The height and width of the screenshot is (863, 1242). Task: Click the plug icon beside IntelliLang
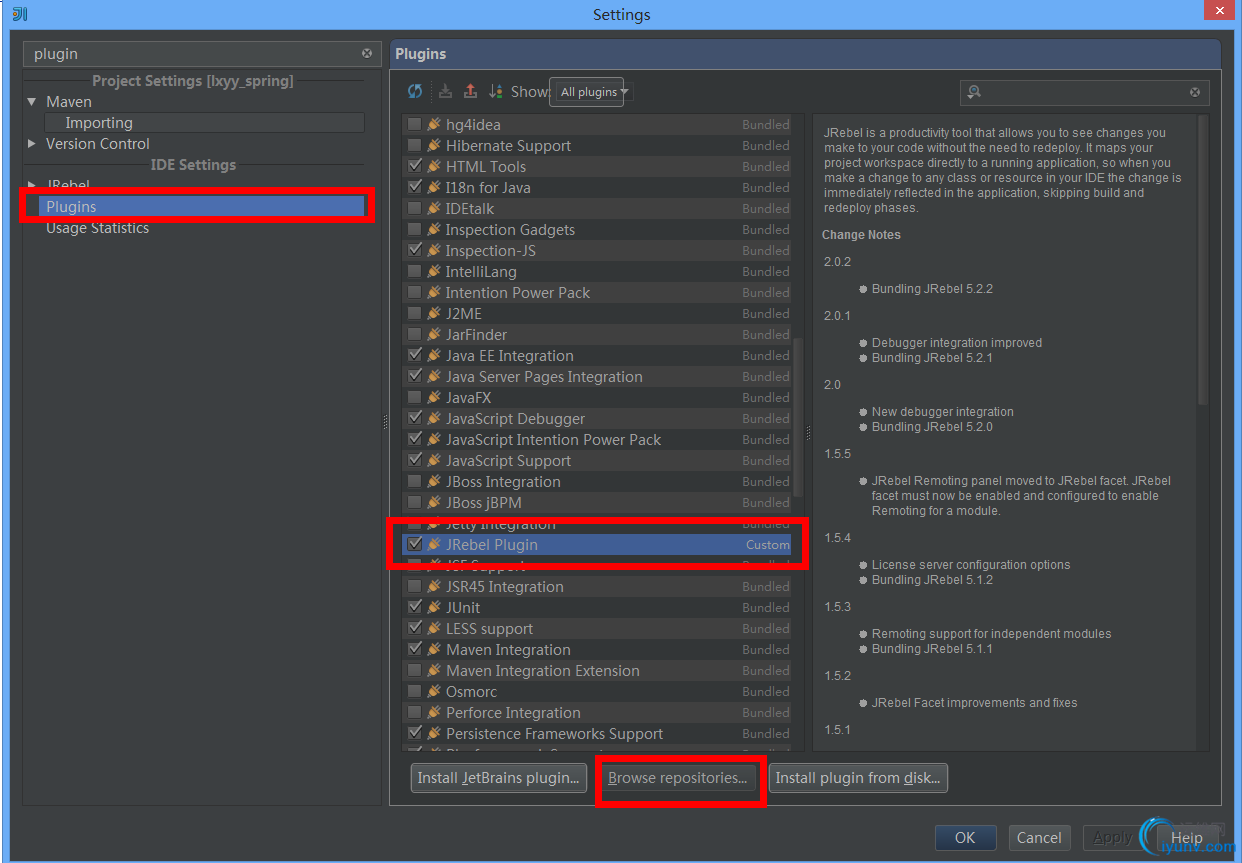[434, 271]
